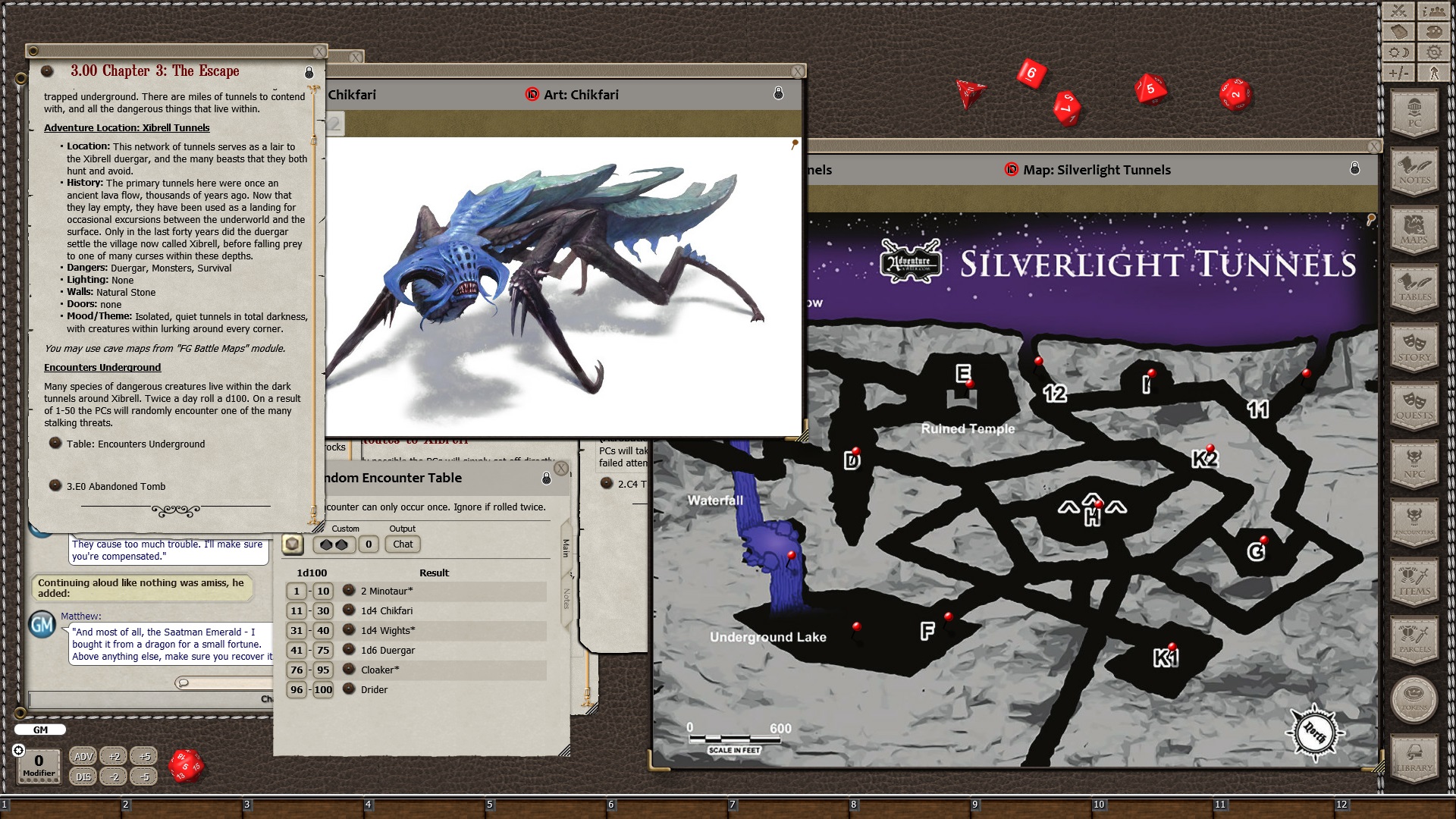Enable the ADV advantage button

tap(83, 756)
